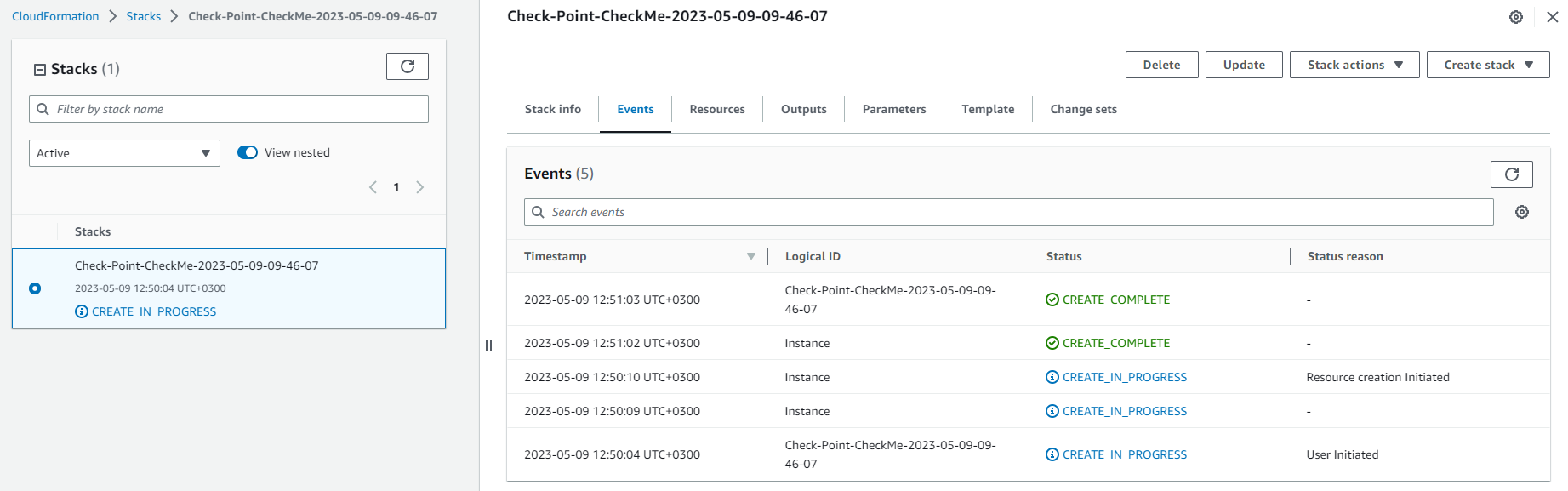Sort events by Timestamp arrow
Screen dimensions: 1568x491
click(751, 256)
